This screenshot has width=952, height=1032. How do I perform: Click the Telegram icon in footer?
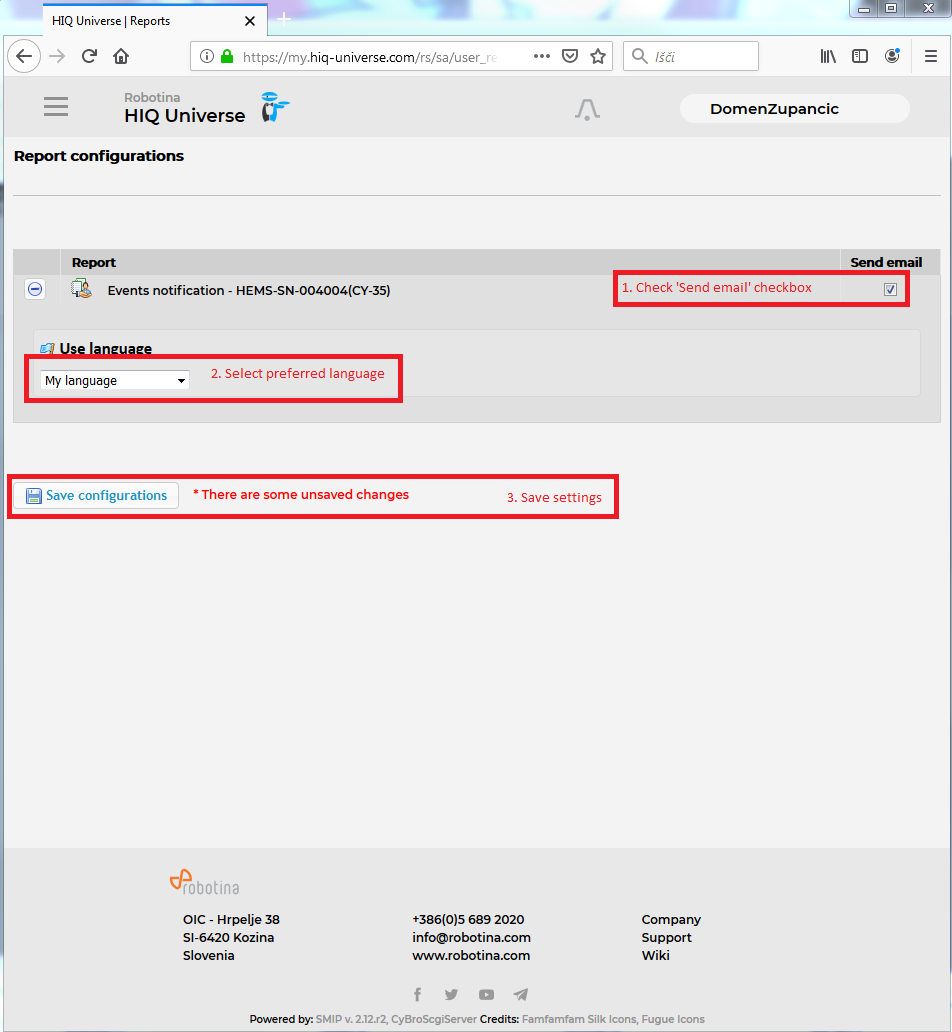(x=520, y=994)
